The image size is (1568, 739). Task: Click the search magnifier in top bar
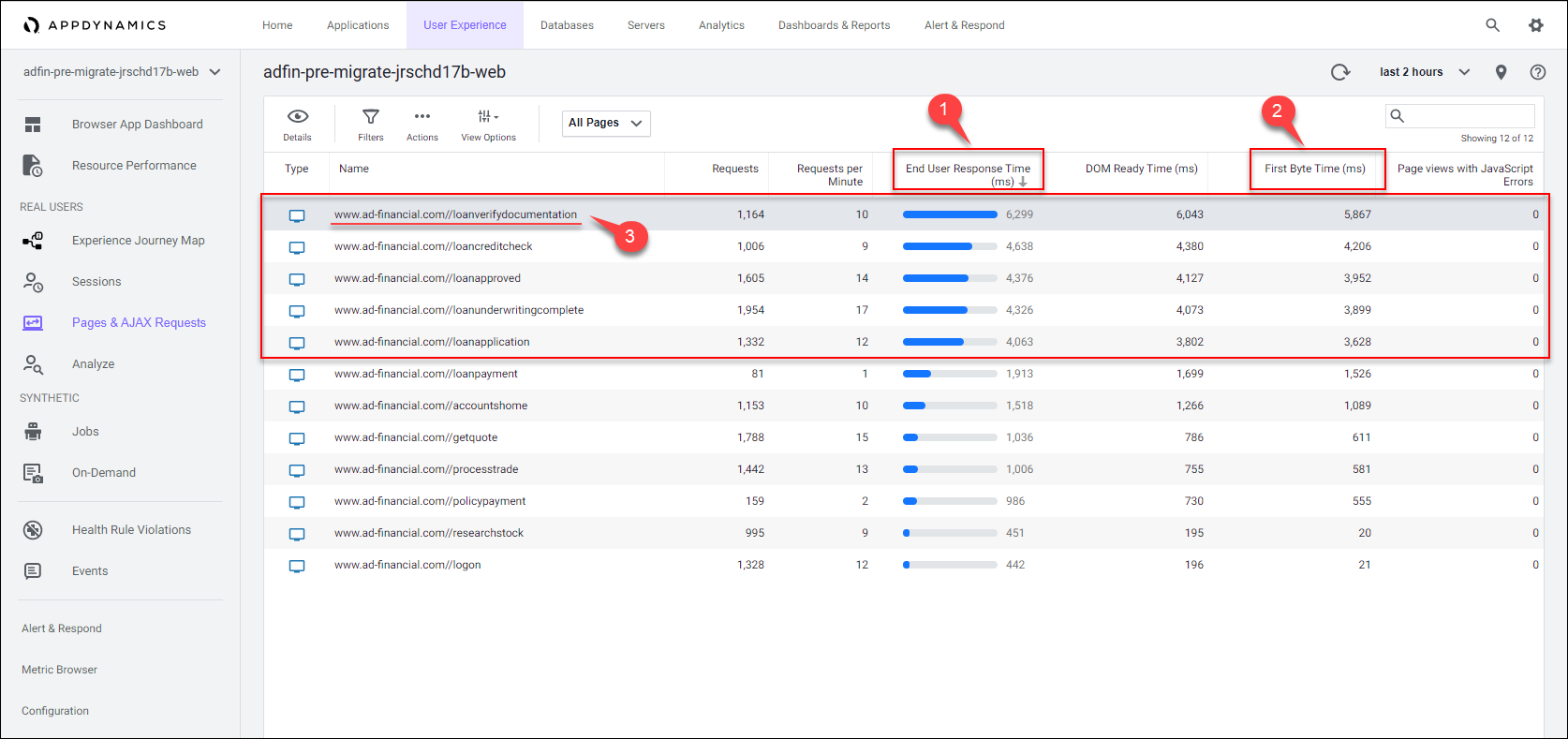pos(1492,25)
